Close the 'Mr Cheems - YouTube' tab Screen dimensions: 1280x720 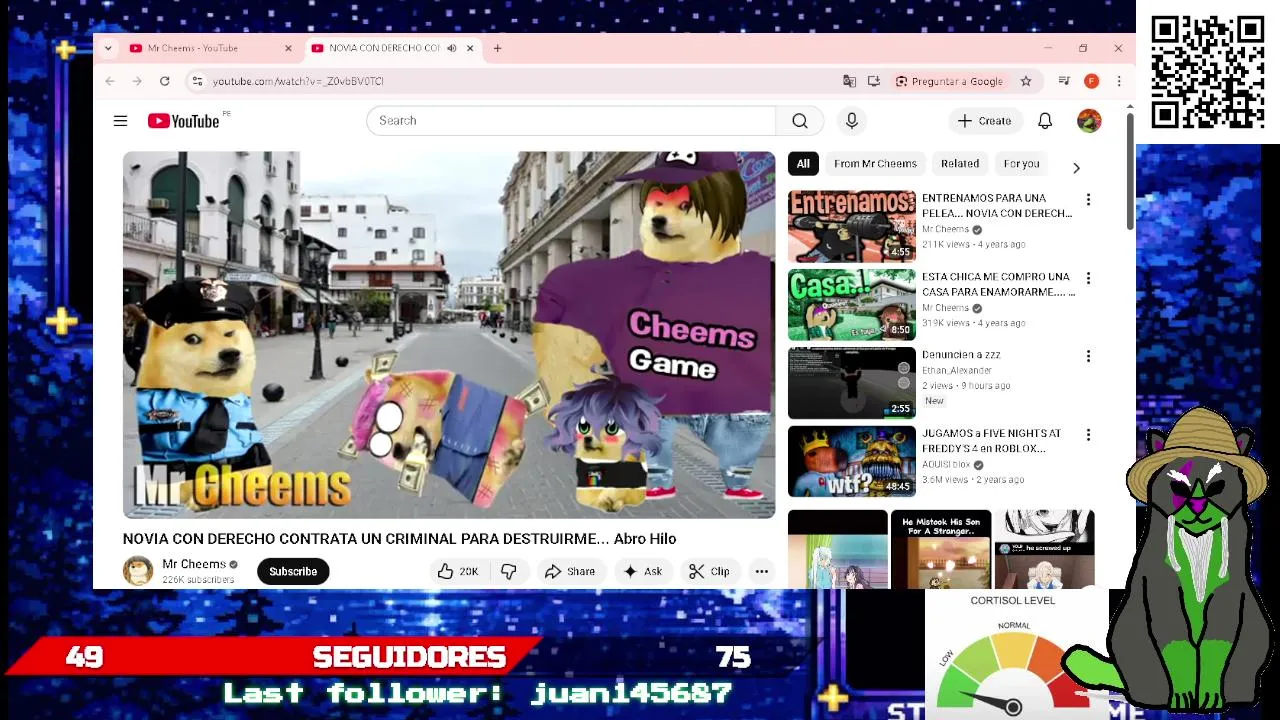tap(288, 48)
